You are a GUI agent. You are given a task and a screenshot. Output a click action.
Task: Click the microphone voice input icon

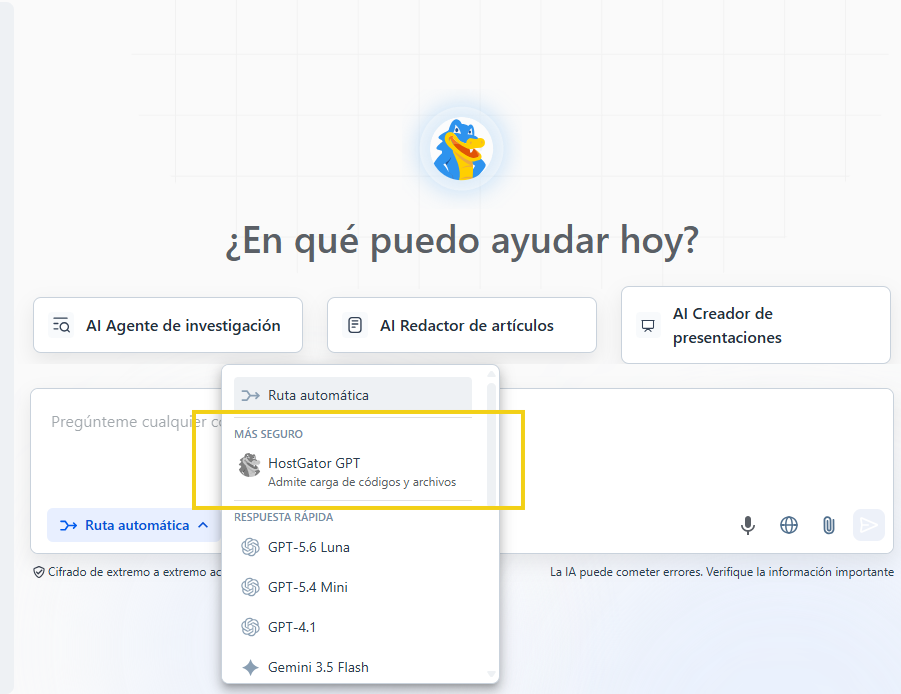coord(748,525)
